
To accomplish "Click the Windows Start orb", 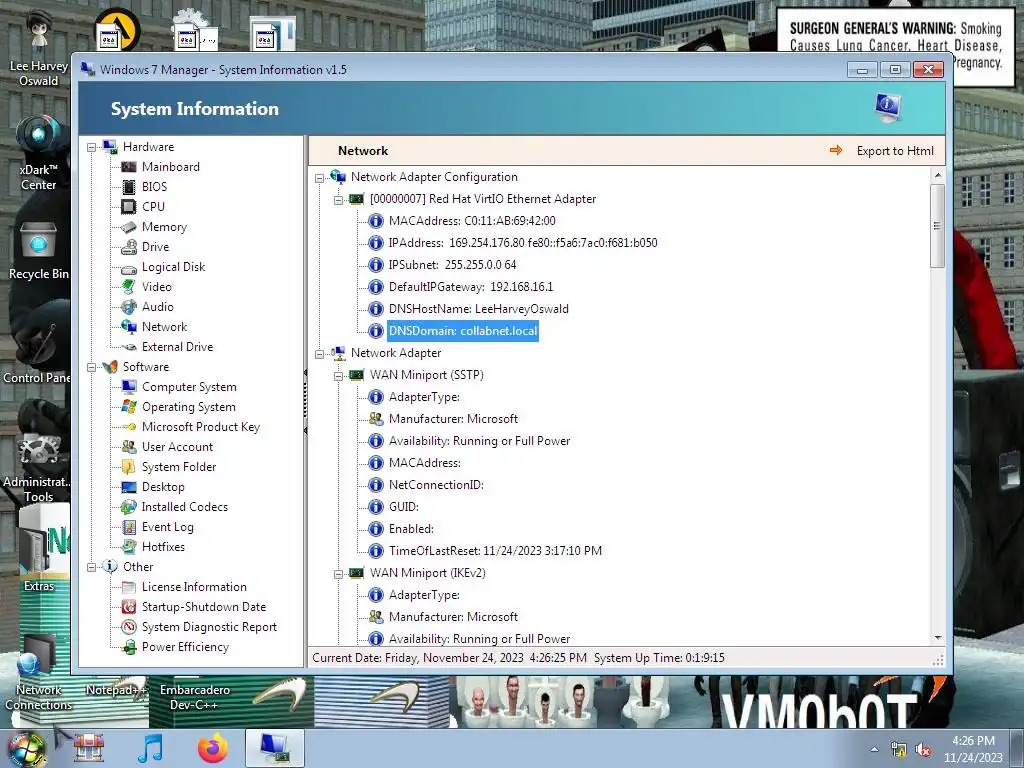I will click(27, 750).
